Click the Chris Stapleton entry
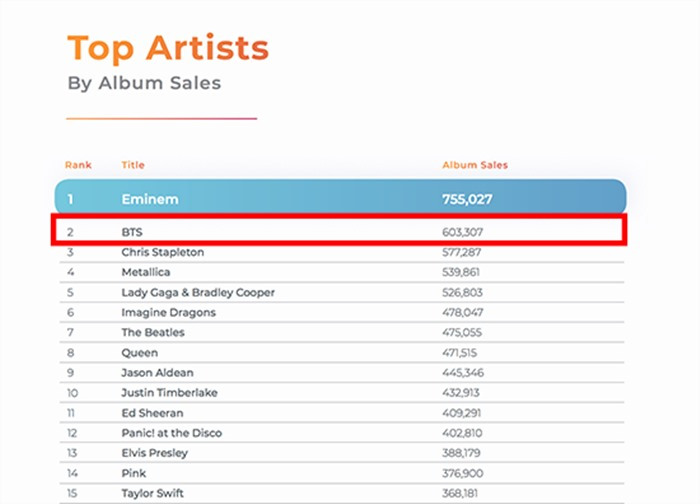The image size is (700, 504). [163, 252]
